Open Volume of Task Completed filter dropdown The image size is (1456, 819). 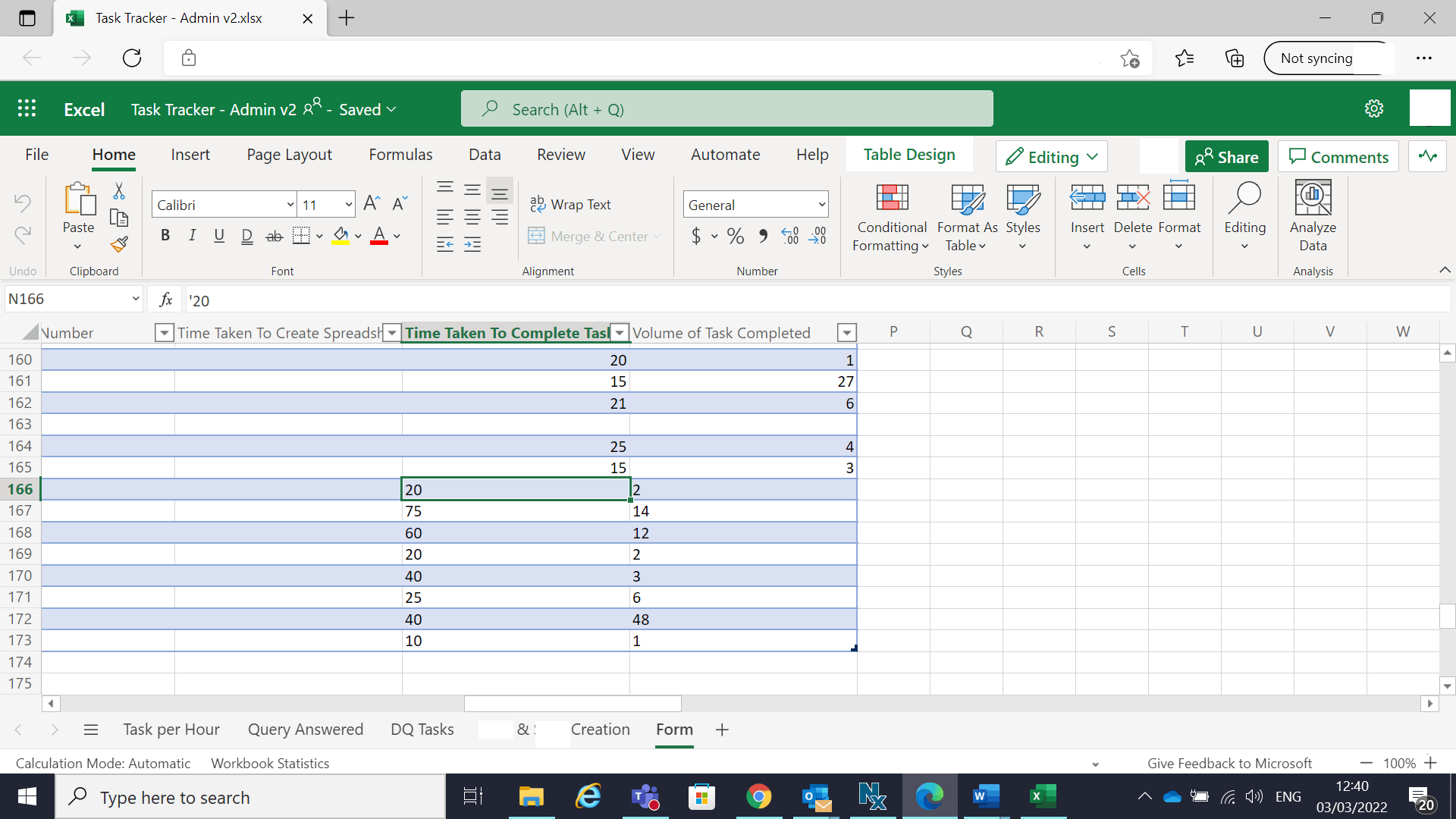tap(846, 333)
